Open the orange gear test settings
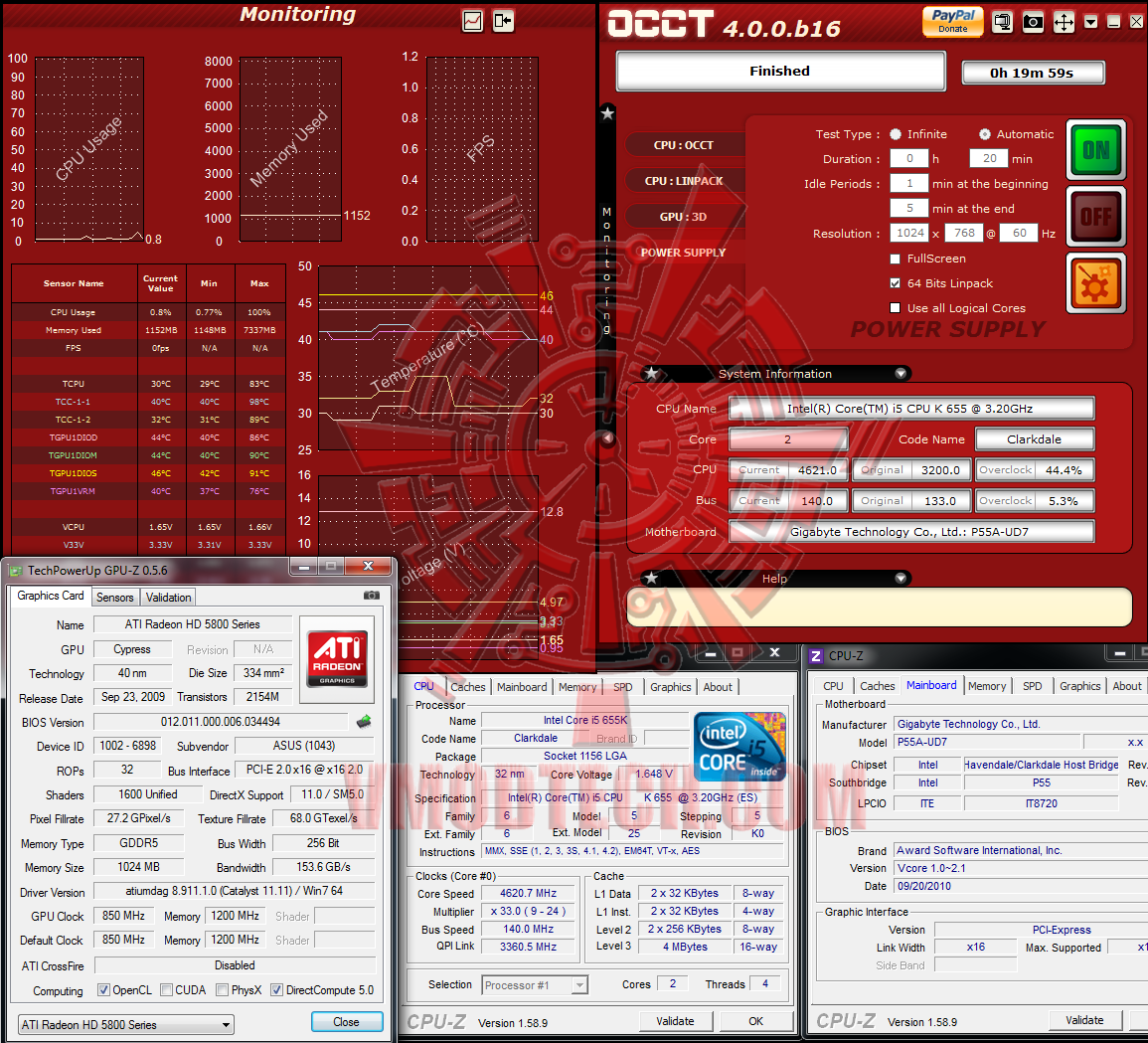Screen dimensions: 1148x1043 tap(1095, 283)
